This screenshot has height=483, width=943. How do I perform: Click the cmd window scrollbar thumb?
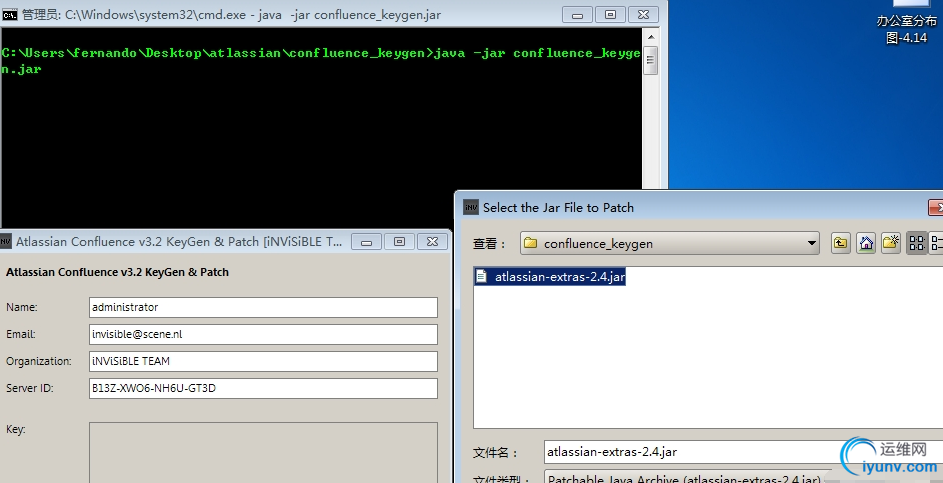coord(651,60)
